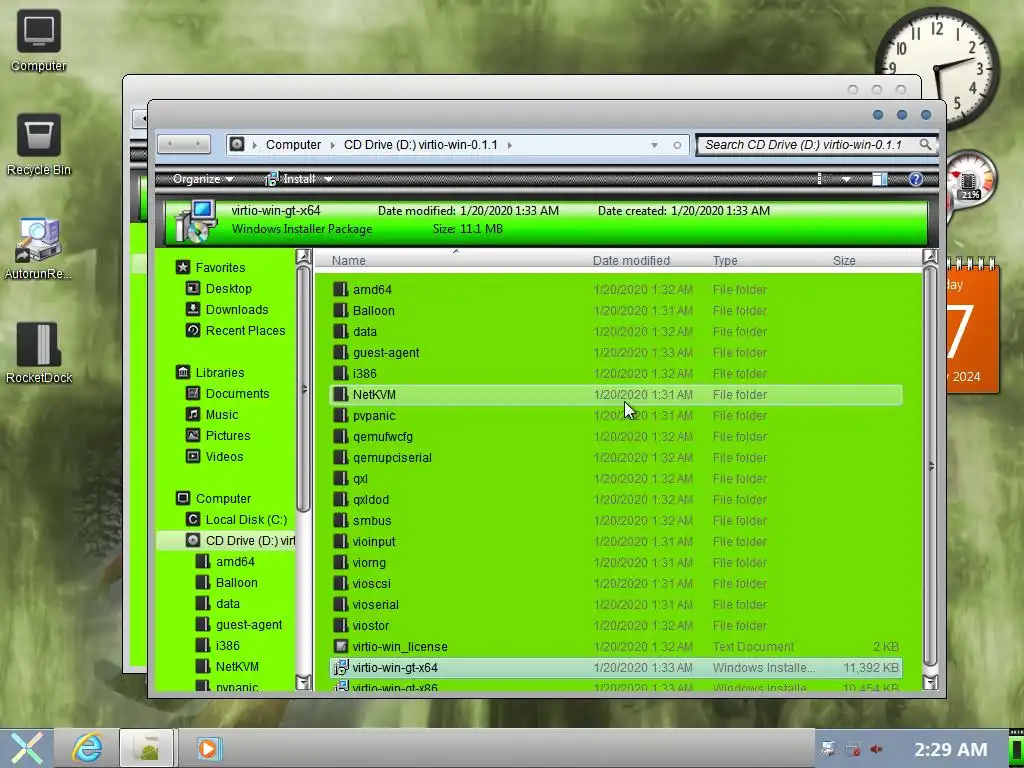This screenshot has width=1024, height=768.
Task: Click the Local Disk (C:) drive icon
Action: tap(193, 519)
